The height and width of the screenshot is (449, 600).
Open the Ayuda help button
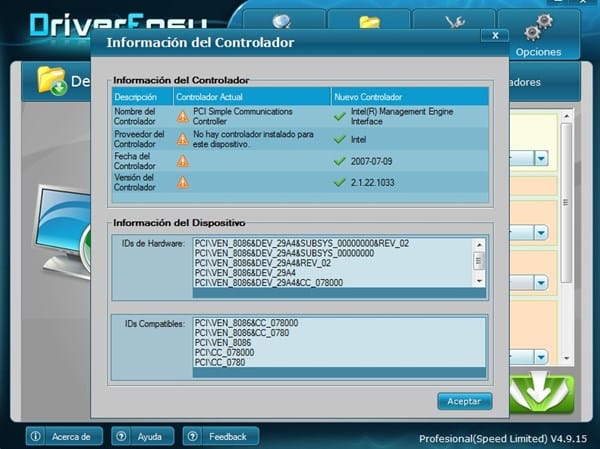point(142,436)
